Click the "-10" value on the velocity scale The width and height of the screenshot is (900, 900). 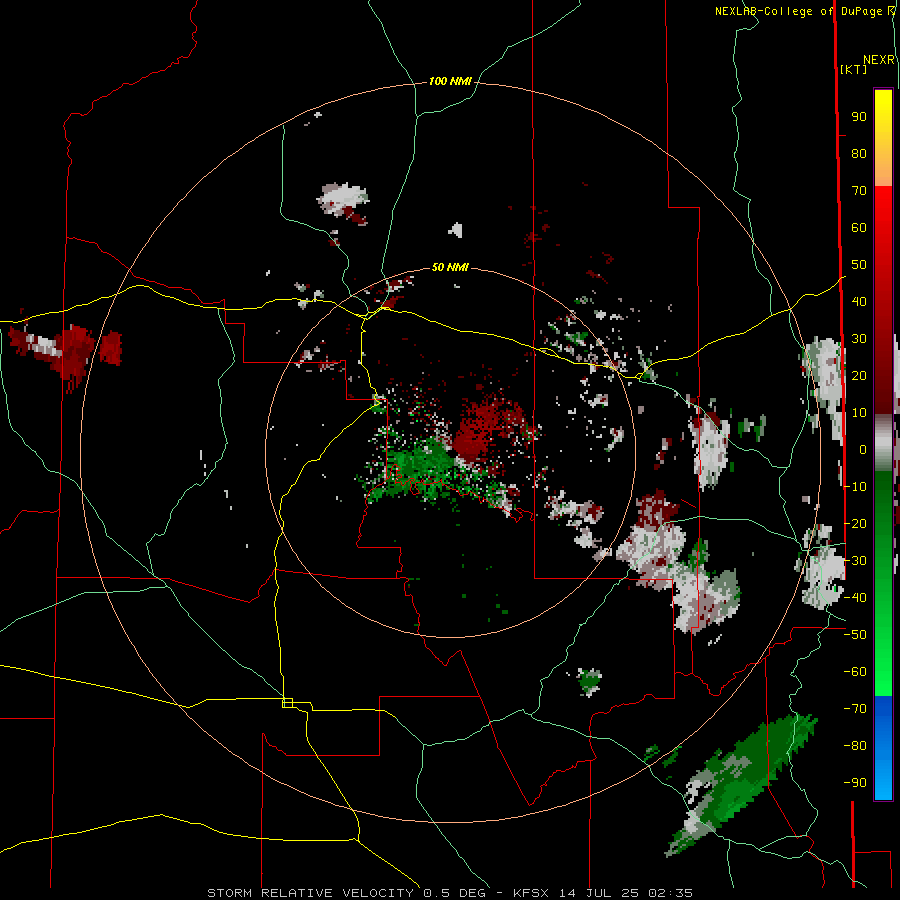tap(855, 487)
